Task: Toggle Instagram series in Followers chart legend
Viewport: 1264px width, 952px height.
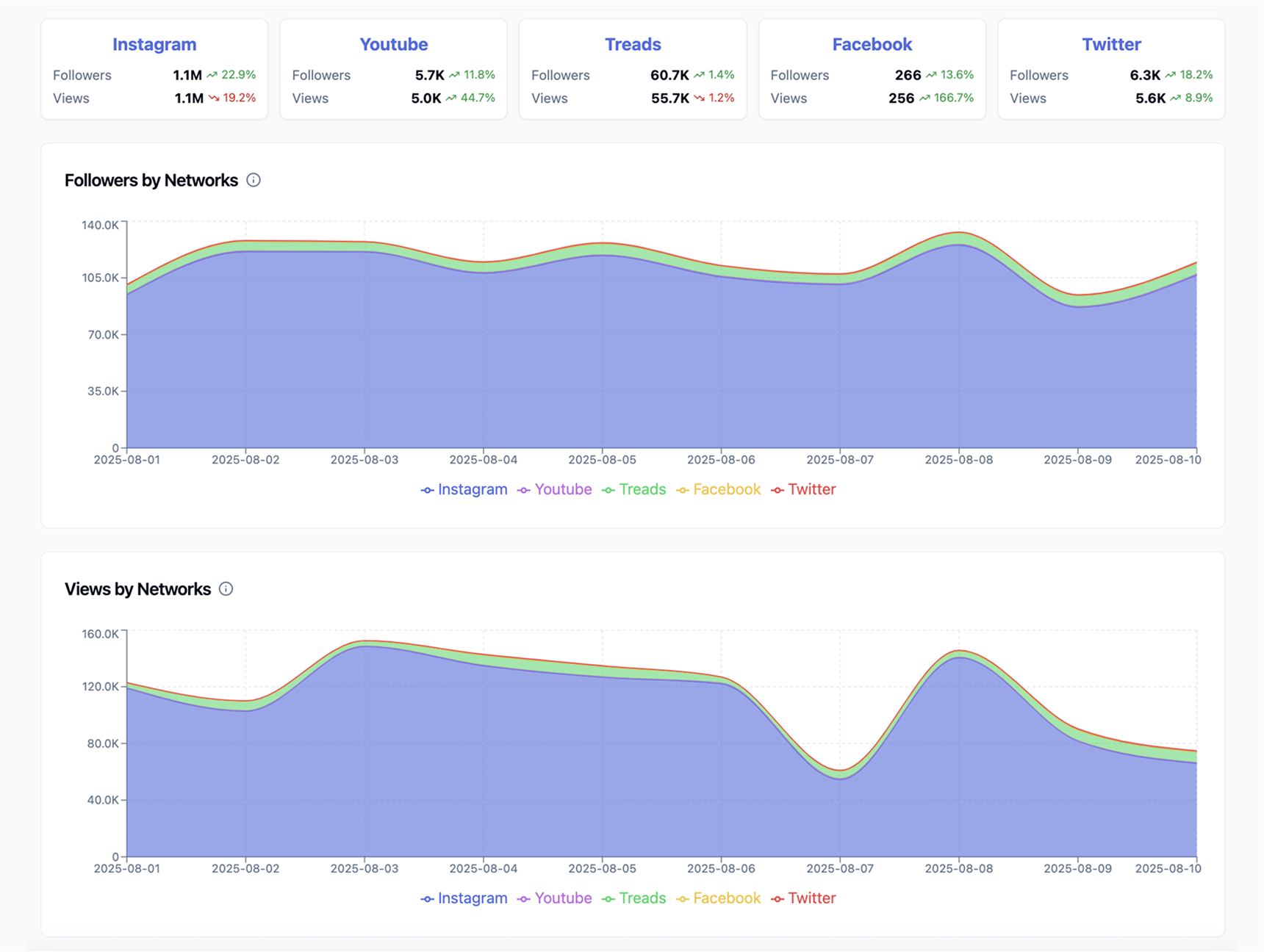Action: pos(464,489)
